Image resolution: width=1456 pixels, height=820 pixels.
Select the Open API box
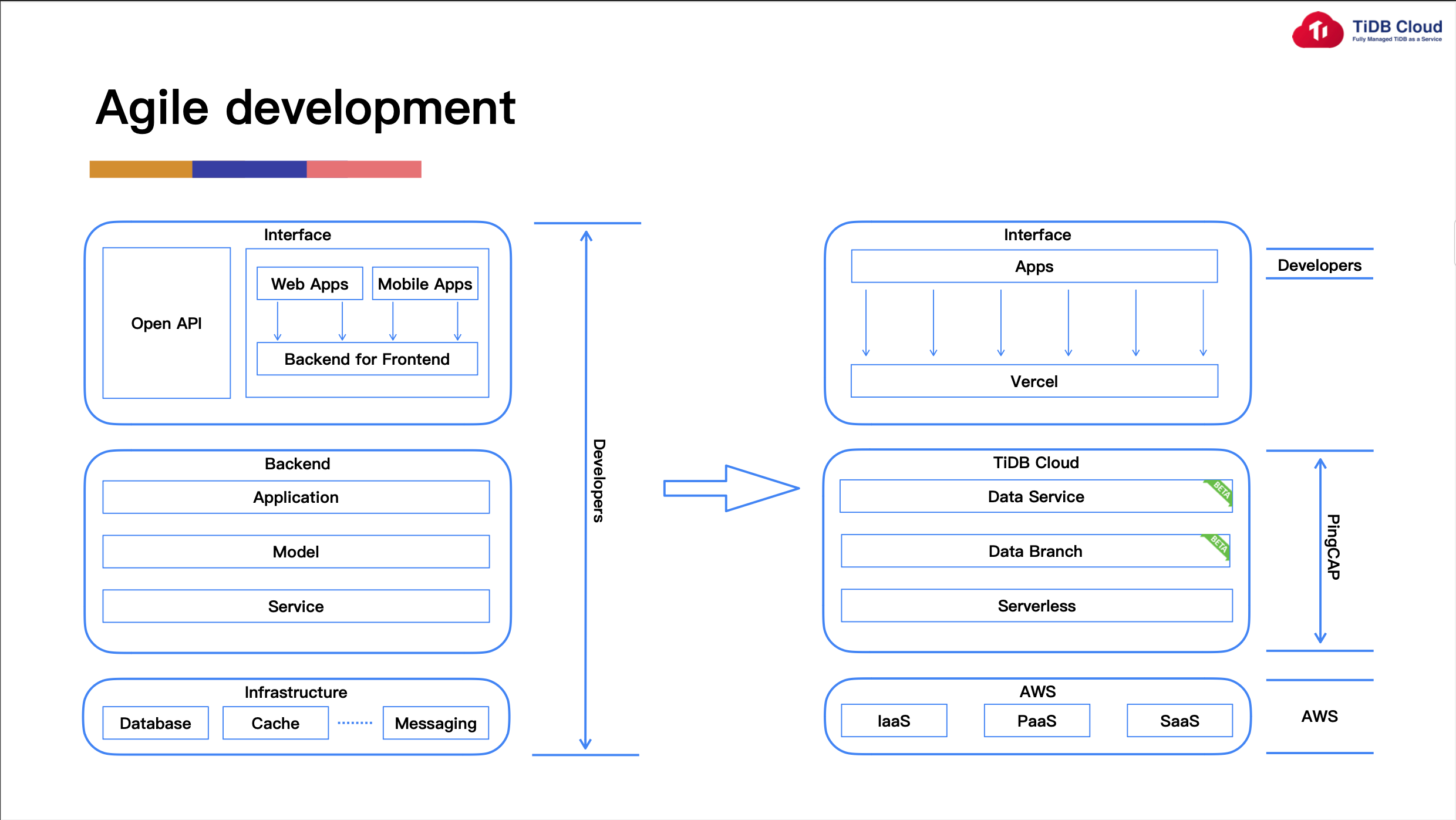click(x=167, y=323)
